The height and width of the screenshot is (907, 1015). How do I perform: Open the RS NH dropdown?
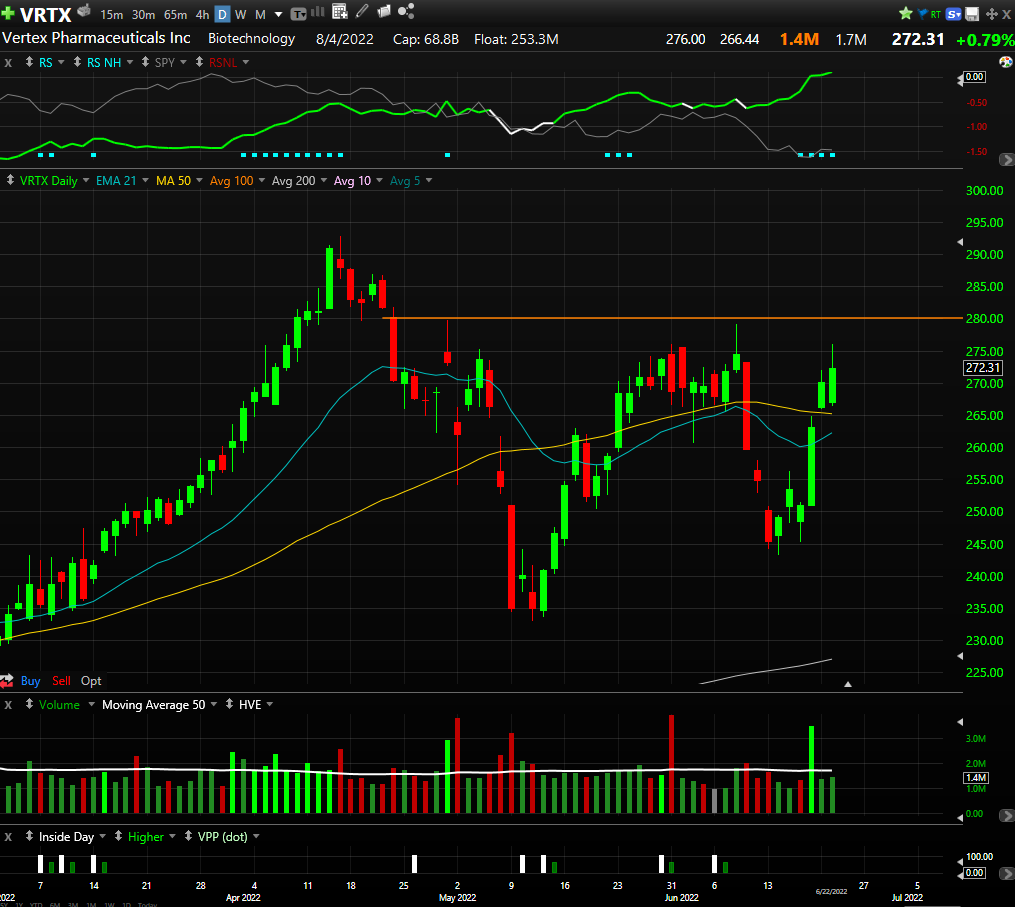tap(129, 62)
